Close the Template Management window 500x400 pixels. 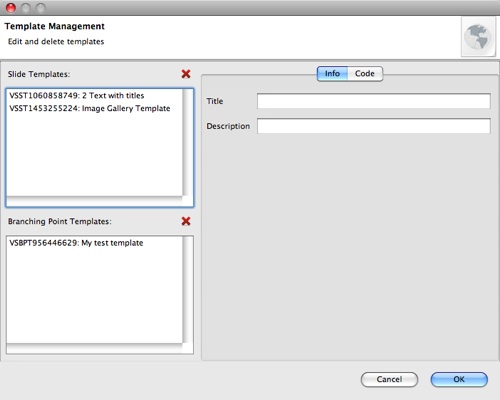tap(11, 7)
